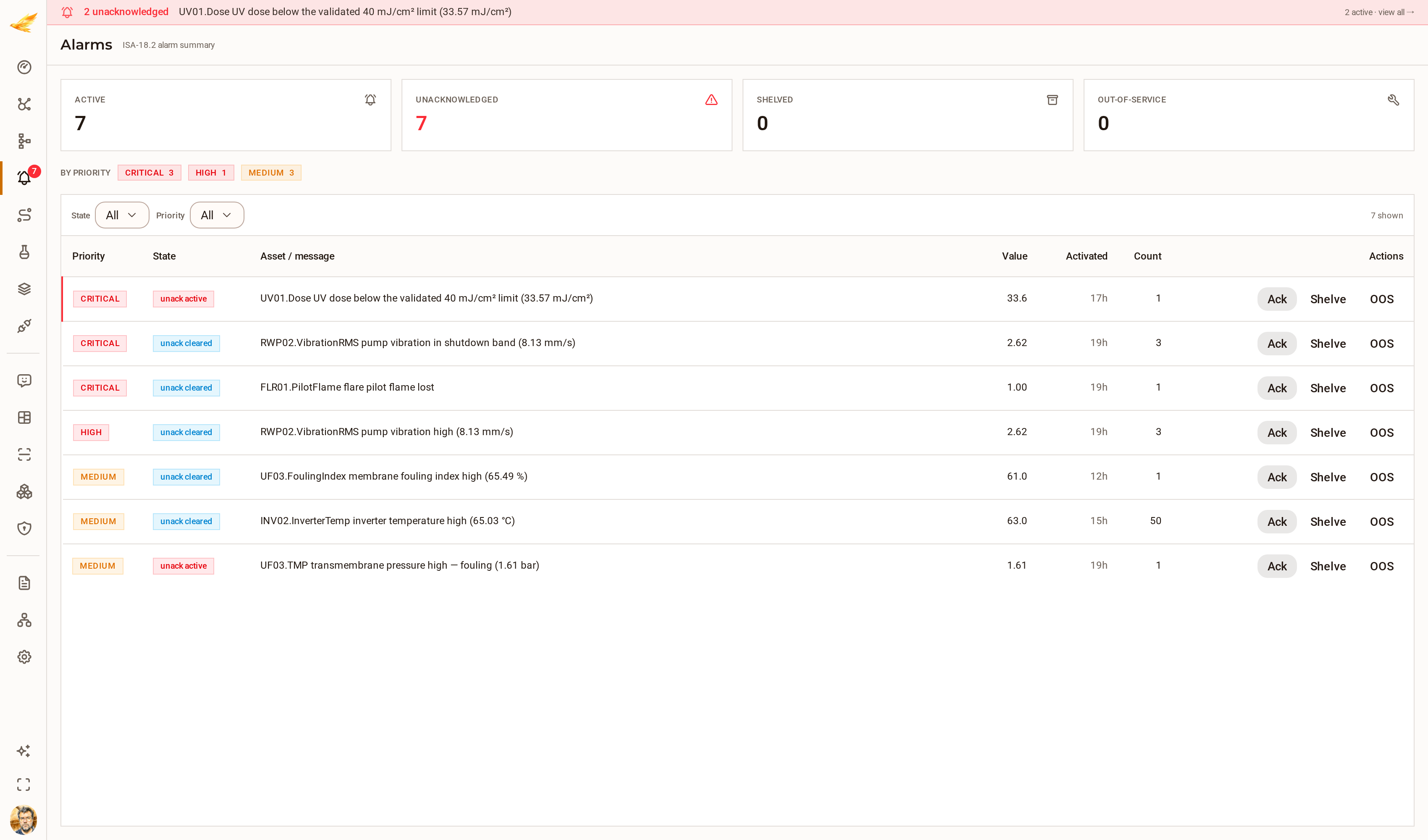1428x840 pixels.
Task: Click the '7 shown' counter text
Action: click(x=1387, y=215)
